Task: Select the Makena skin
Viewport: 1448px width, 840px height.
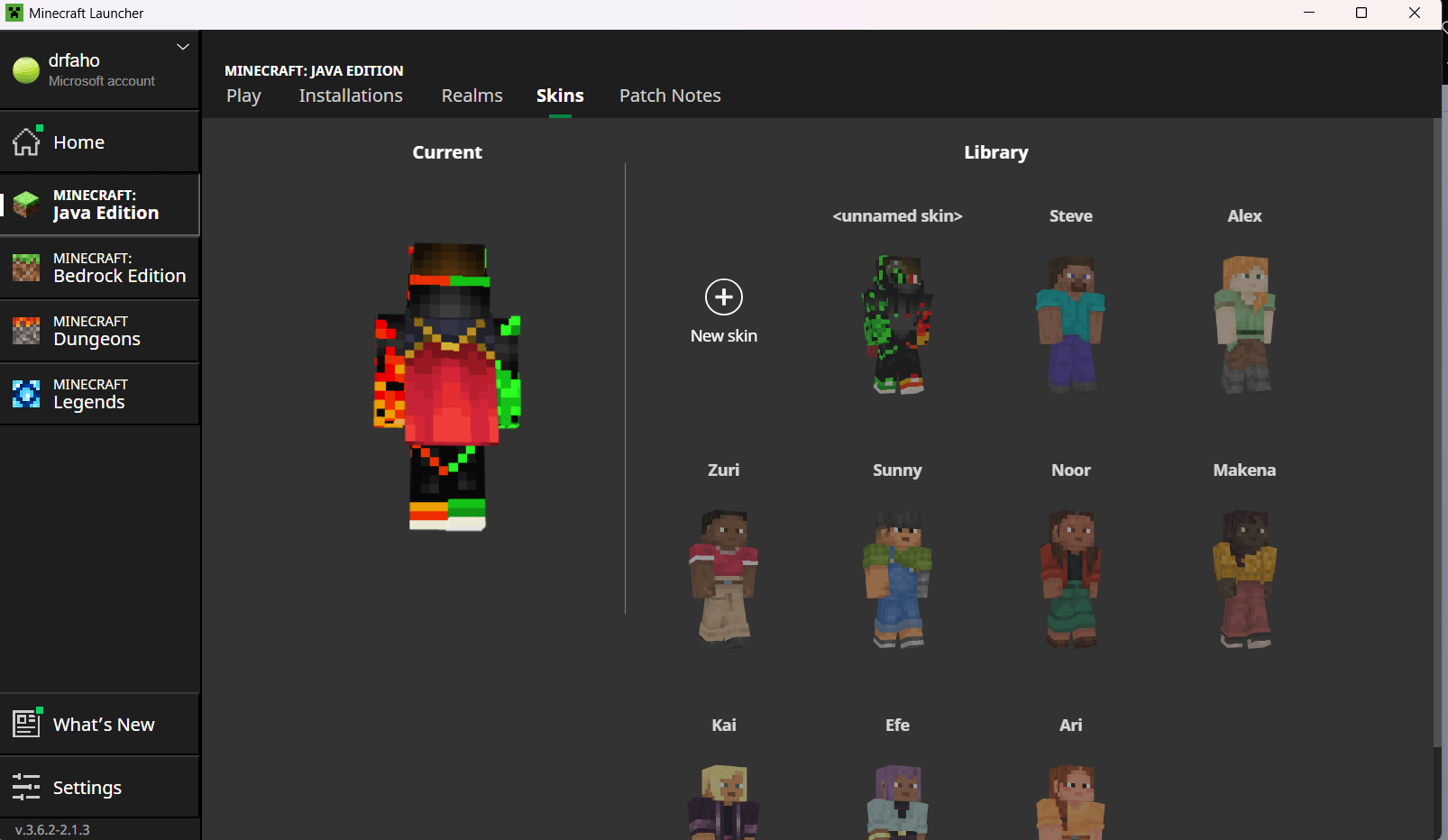Action: pyautogui.click(x=1245, y=579)
